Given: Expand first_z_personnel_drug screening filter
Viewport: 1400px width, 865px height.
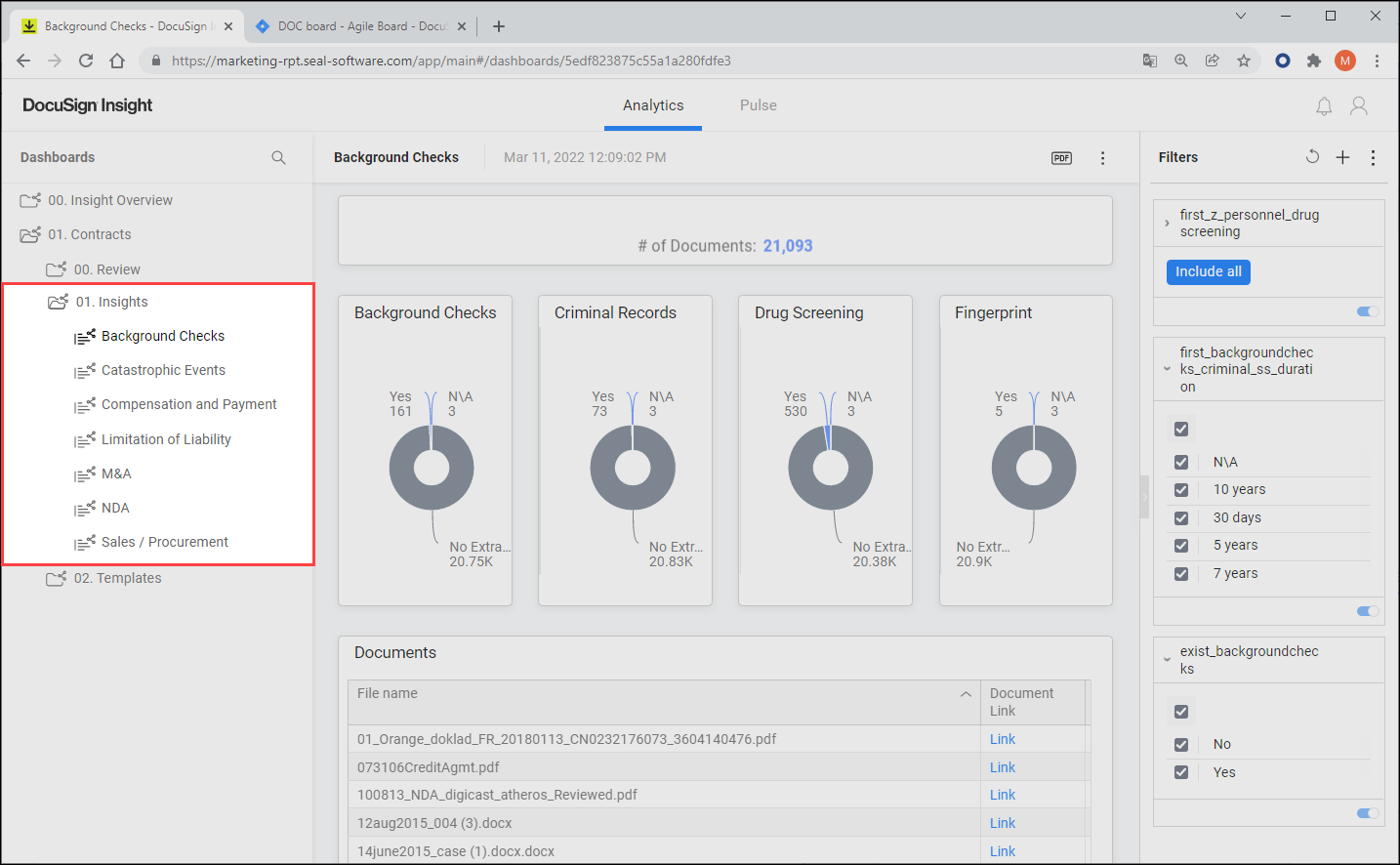Looking at the screenshot, I should point(1167,224).
